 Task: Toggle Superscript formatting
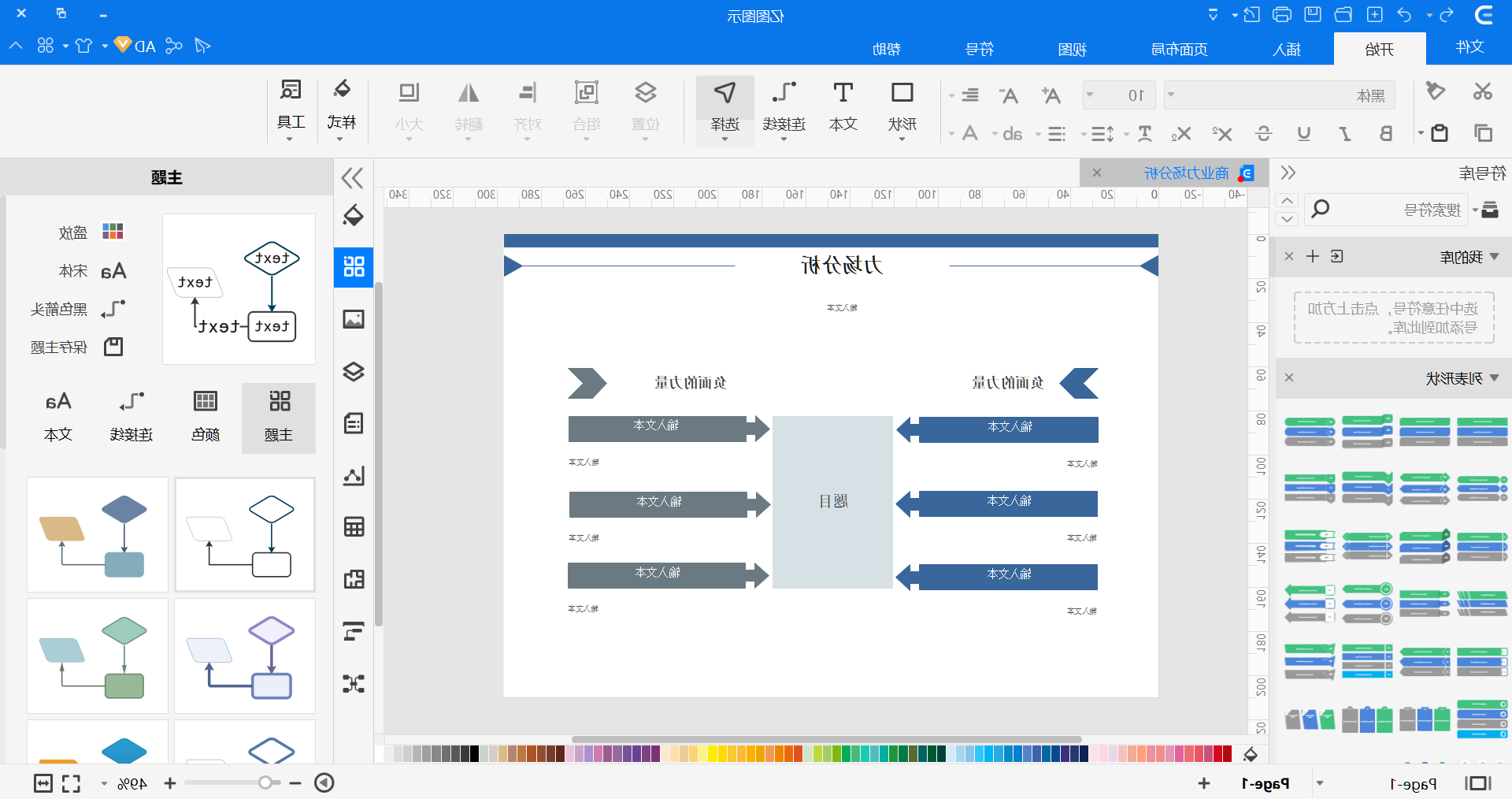coord(1222,133)
